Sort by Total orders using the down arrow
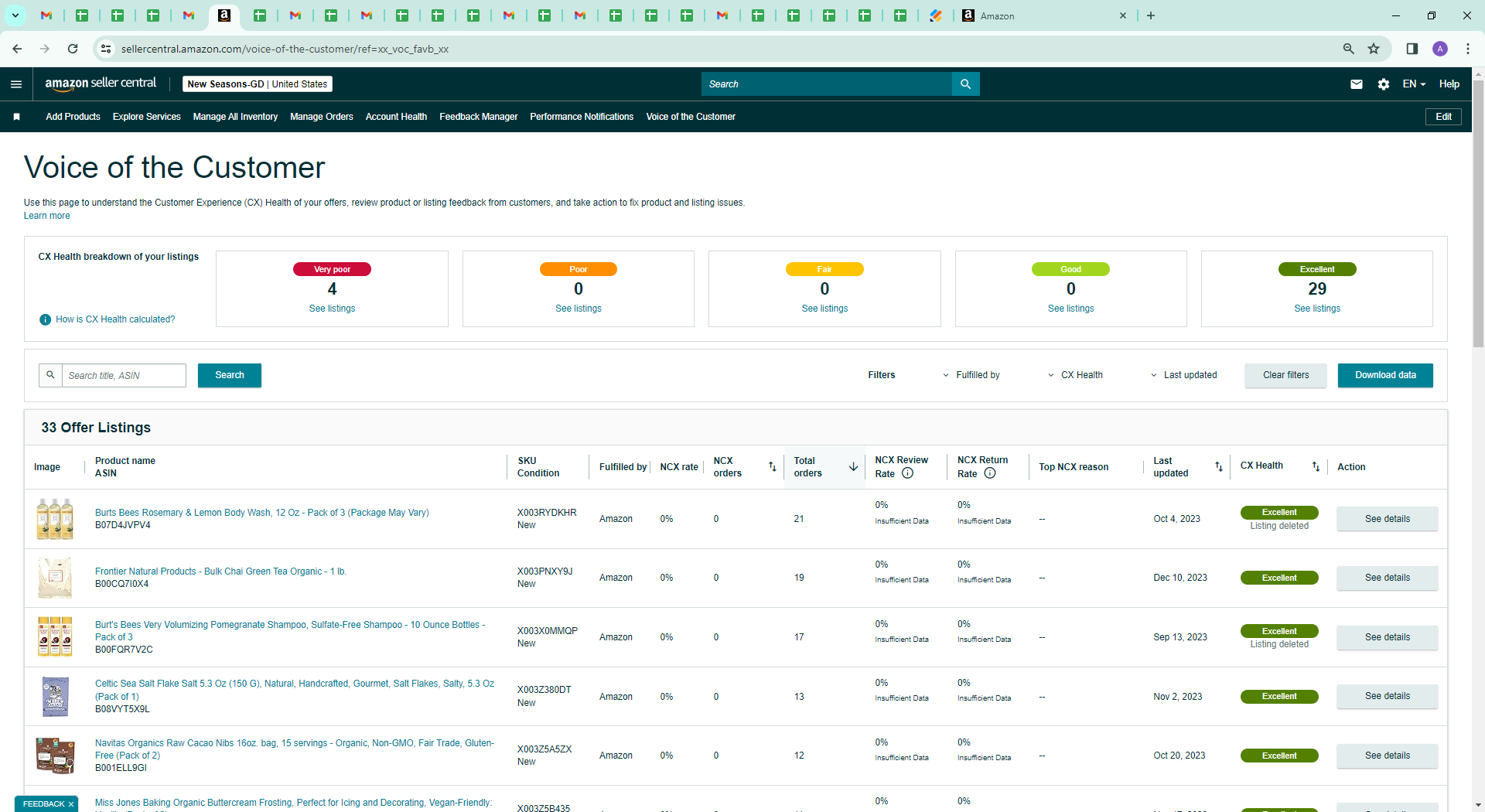1485x812 pixels. [853, 466]
